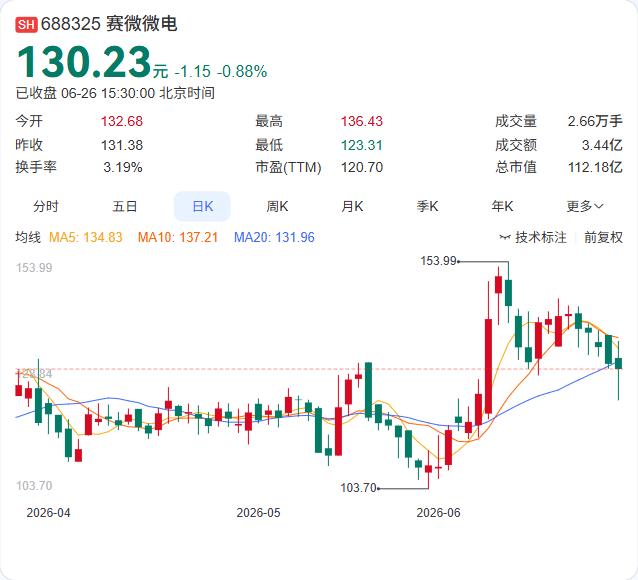Click the stock name 688325 赛微微电
The height and width of the screenshot is (580, 638).
point(109,24)
